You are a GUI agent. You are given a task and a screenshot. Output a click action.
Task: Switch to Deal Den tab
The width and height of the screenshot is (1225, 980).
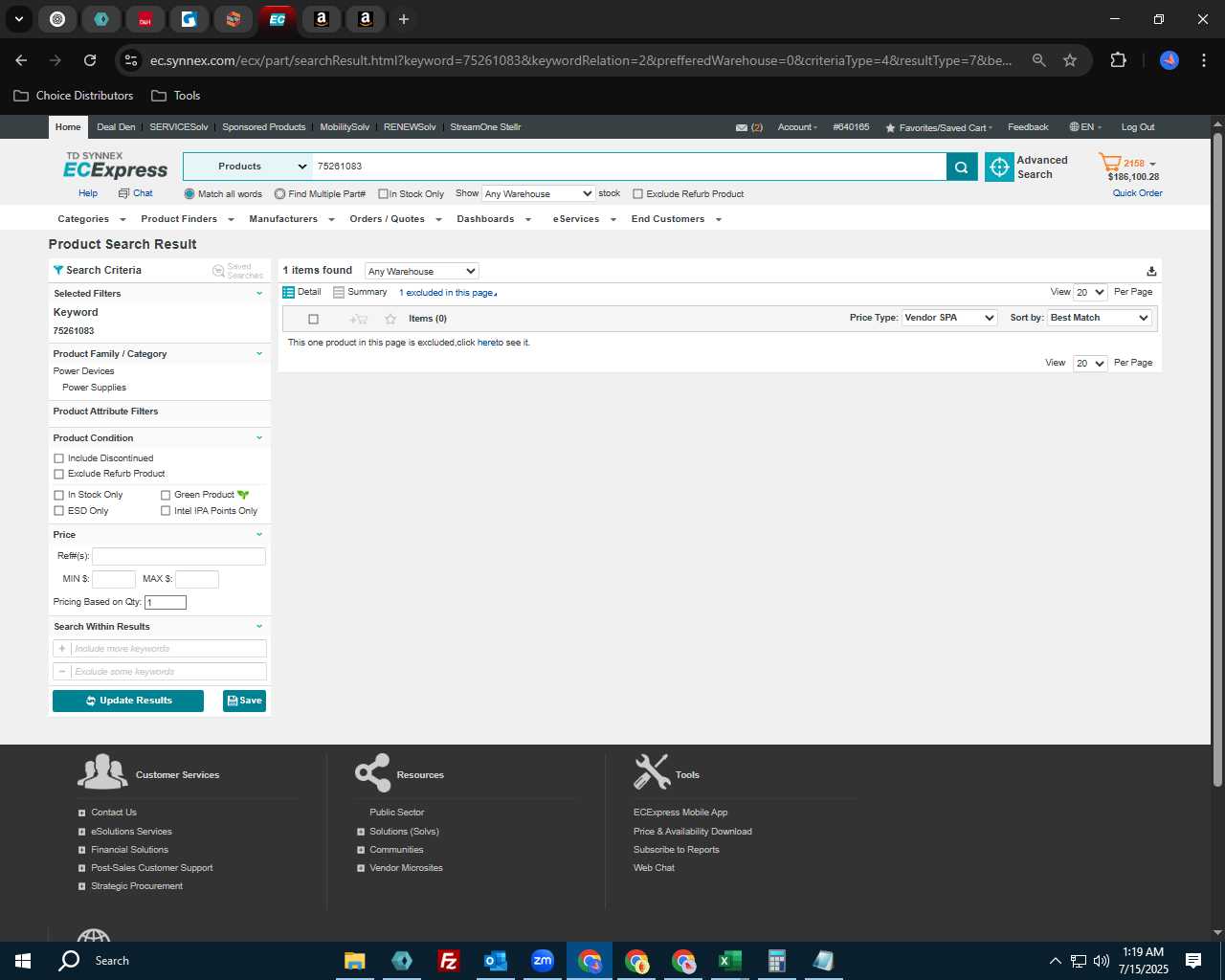point(116,127)
